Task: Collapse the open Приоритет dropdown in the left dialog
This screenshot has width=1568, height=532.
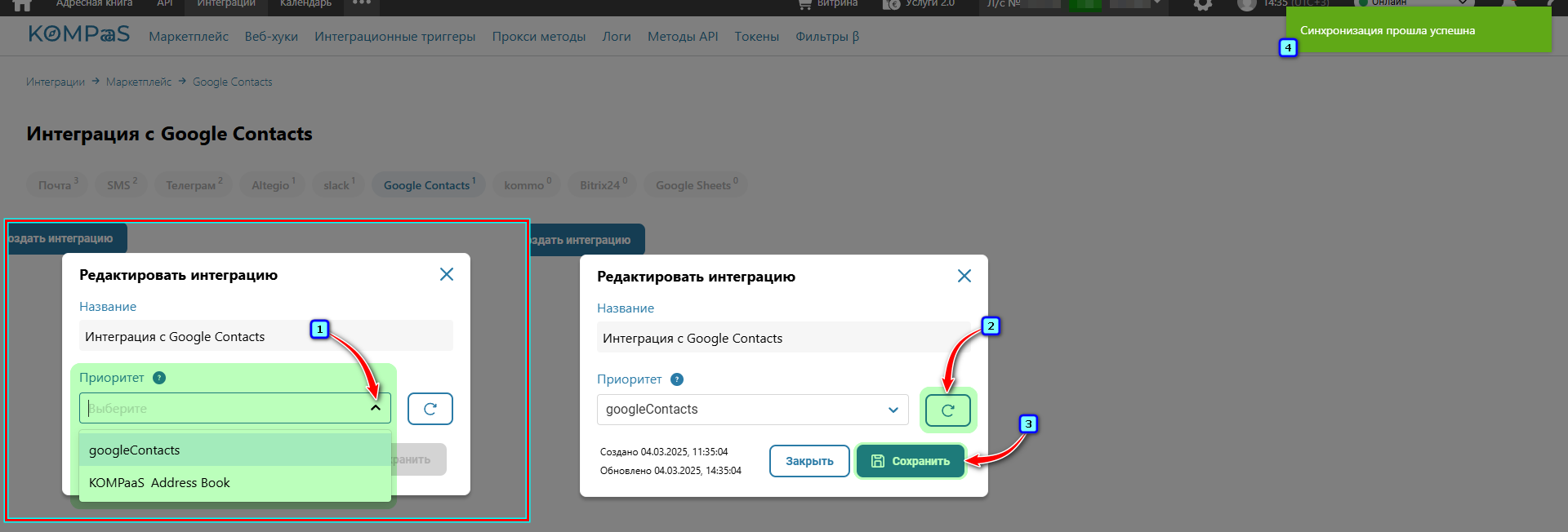Action: (x=376, y=408)
